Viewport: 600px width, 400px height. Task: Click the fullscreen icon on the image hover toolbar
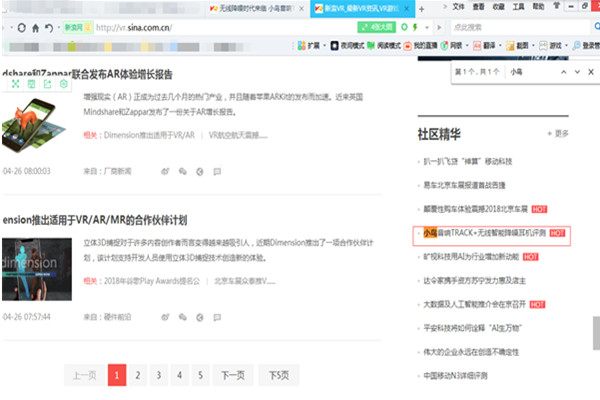17,84
